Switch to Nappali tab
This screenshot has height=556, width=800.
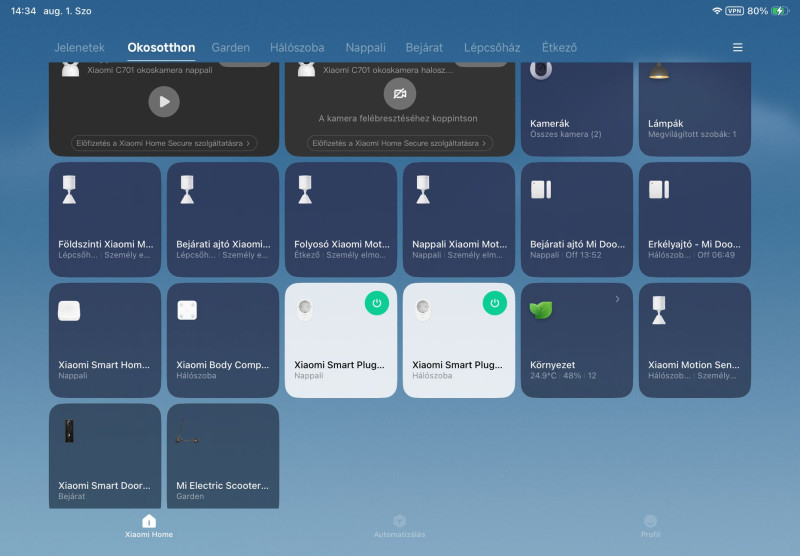tap(365, 47)
